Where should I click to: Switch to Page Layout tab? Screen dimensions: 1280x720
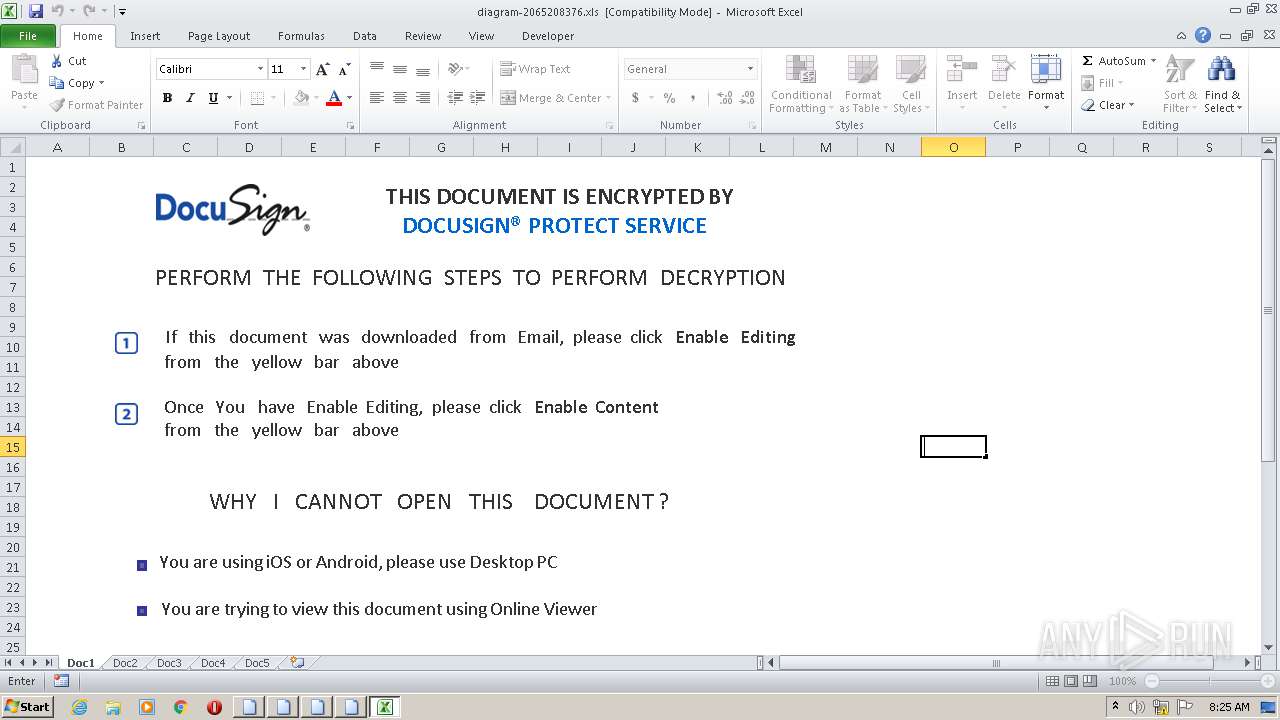pyautogui.click(x=219, y=36)
